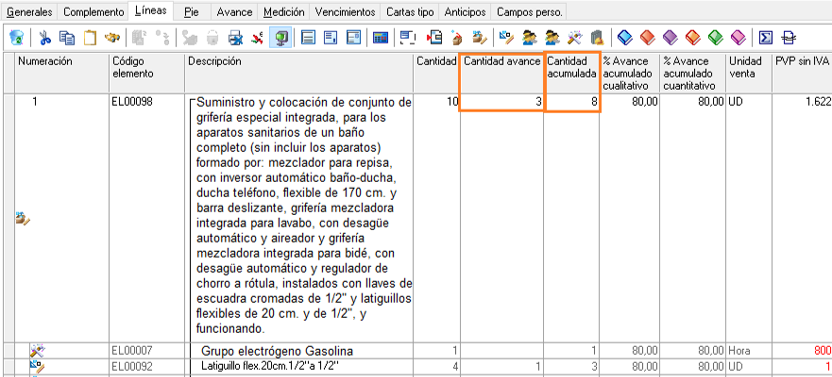Viewport: 832px width, 377px height.
Task: Click the grayed-out padlock toolbar icon
Action: [212, 38]
